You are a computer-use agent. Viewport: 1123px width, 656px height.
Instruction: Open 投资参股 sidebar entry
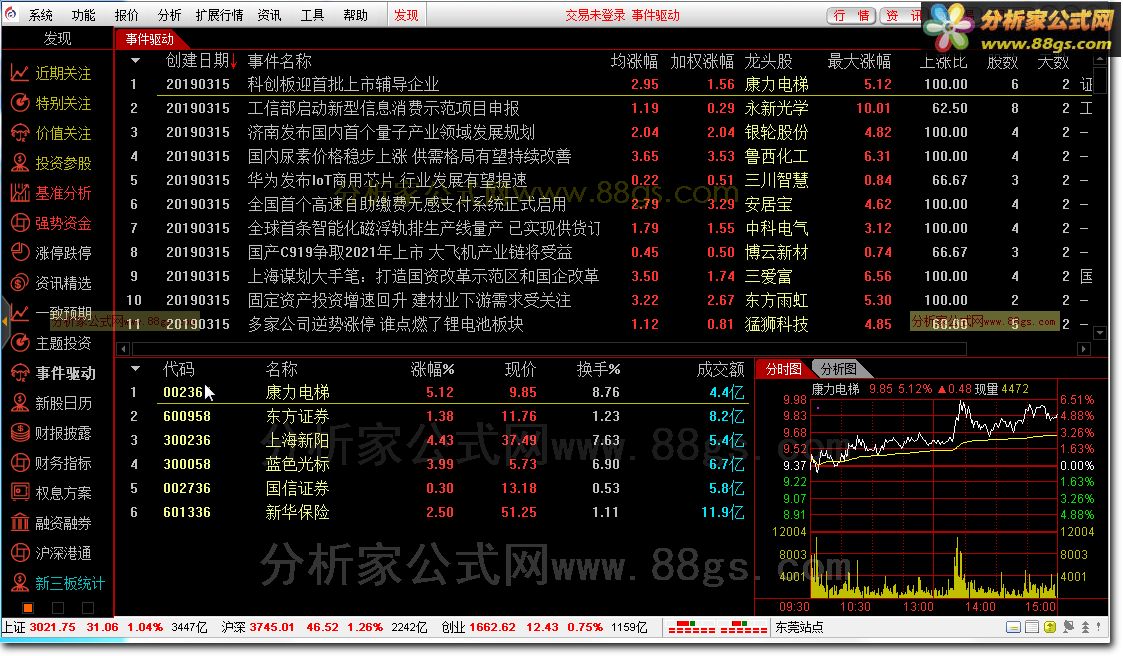(x=51, y=163)
